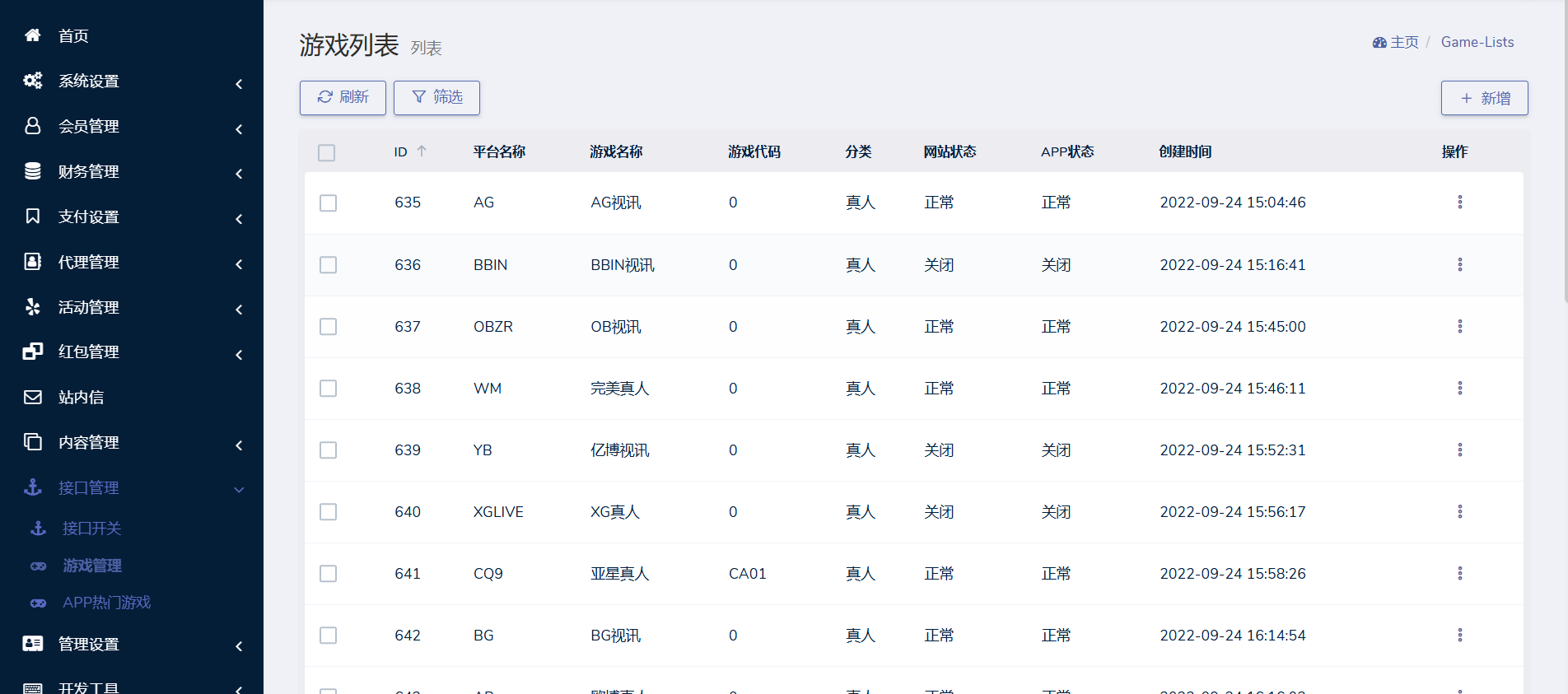1568x694 pixels.
Task: Click the gamepad icon beside 游戏管理
Action: click(x=38, y=566)
